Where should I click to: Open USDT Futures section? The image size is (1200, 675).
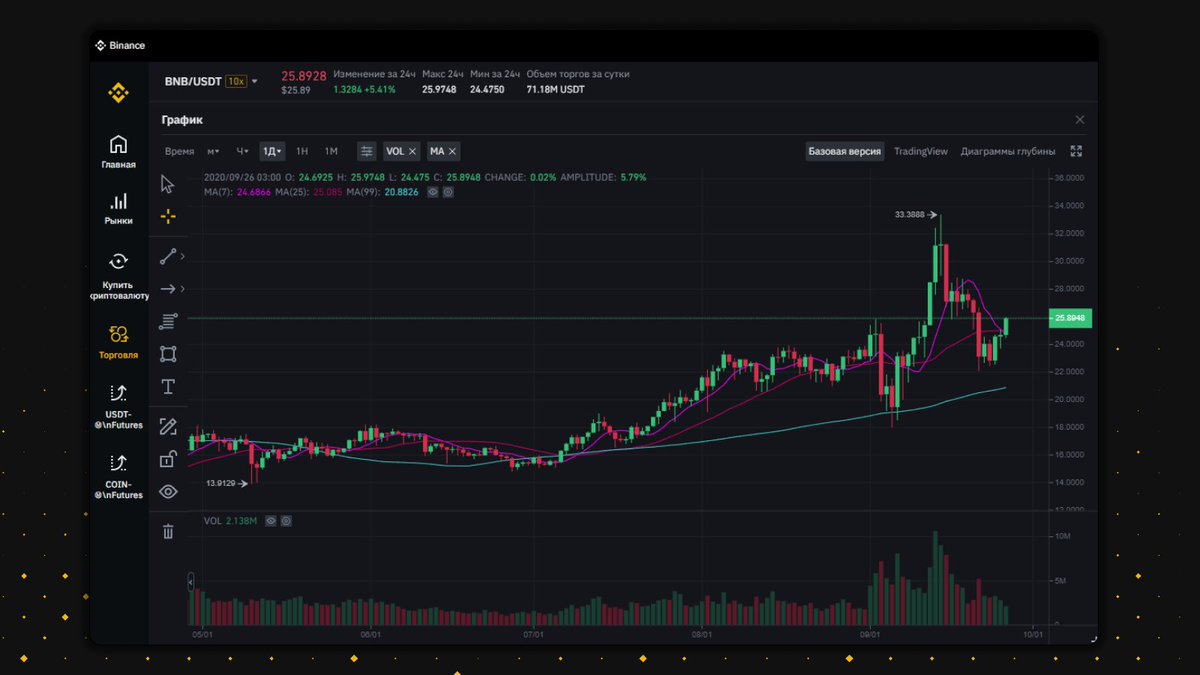point(118,406)
